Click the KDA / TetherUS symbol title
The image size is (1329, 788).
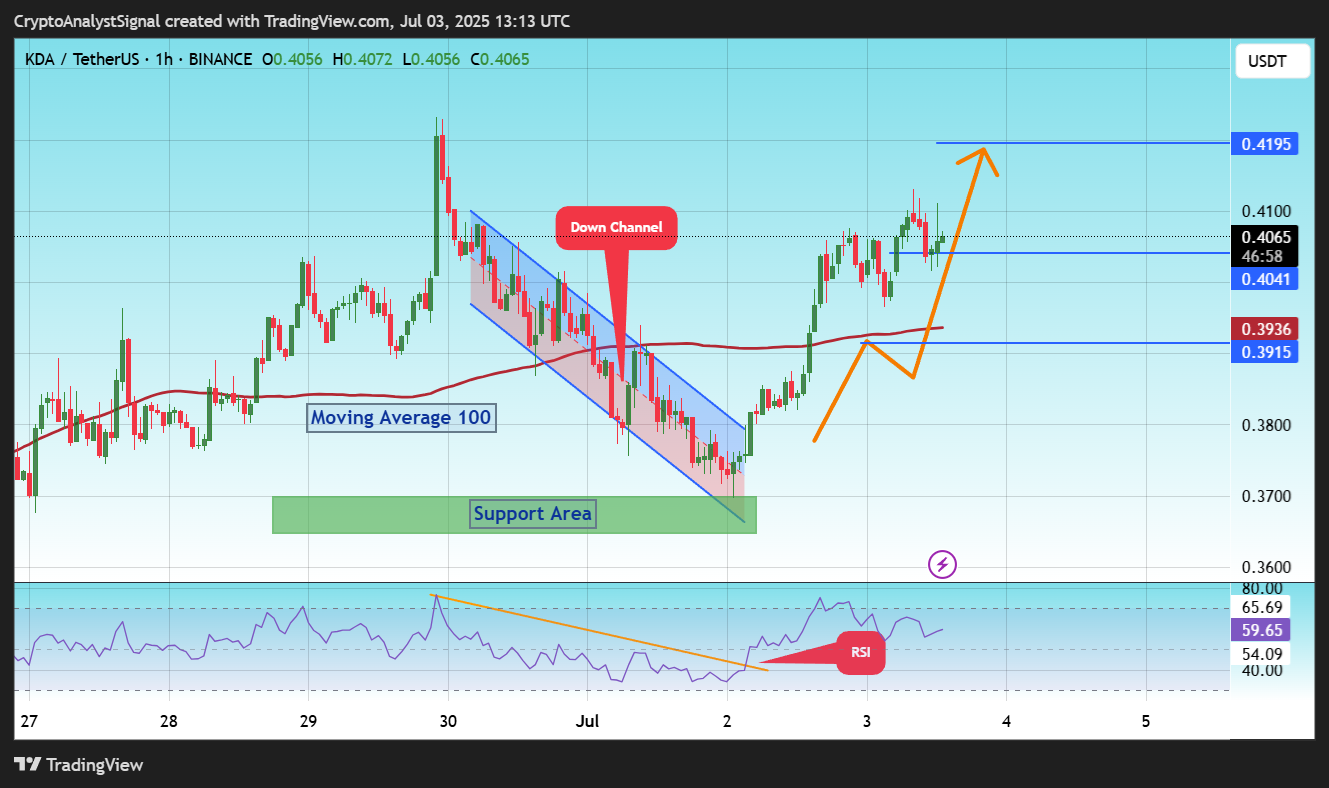(x=83, y=59)
